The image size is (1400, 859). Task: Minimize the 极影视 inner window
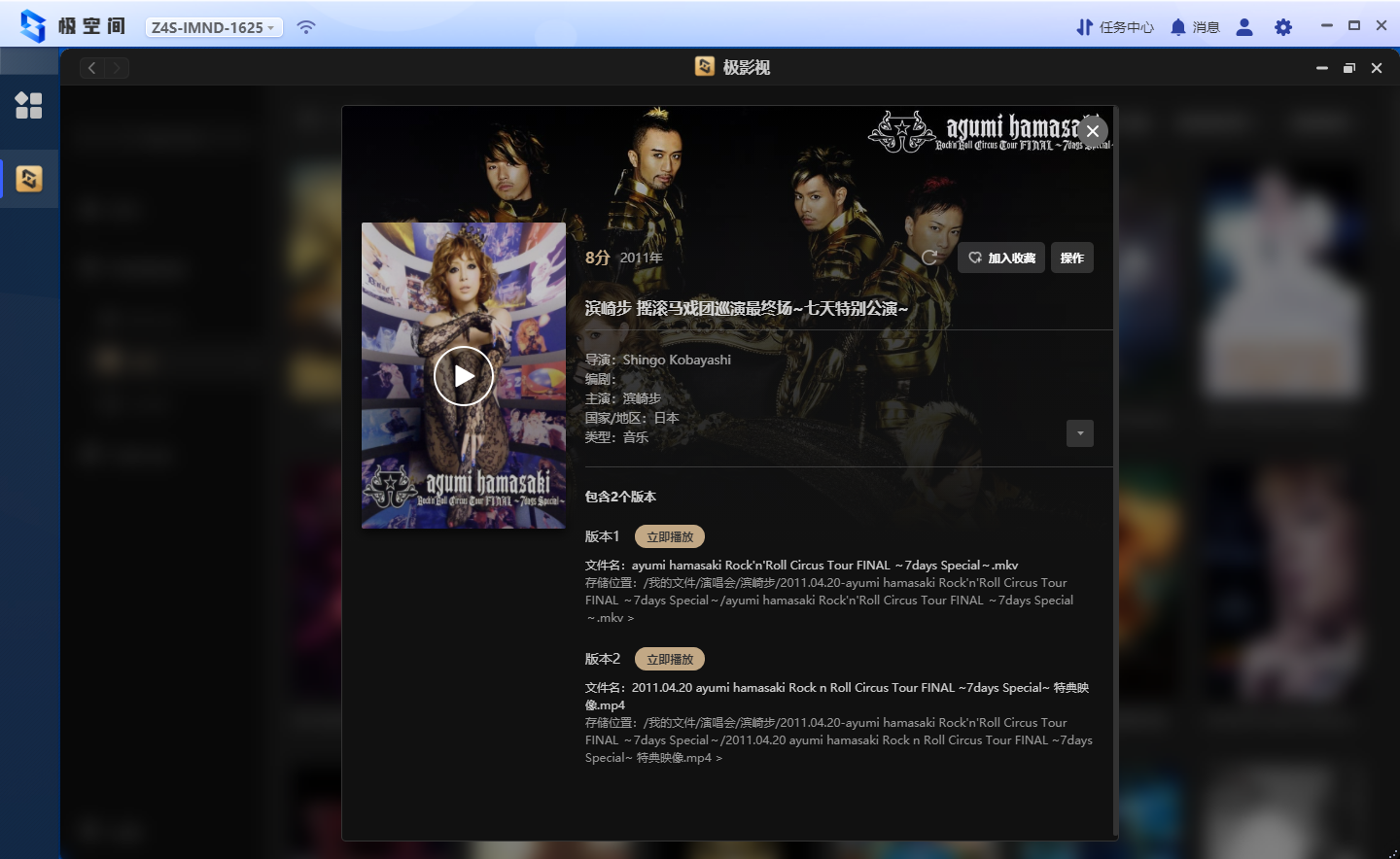(x=1322, y=68)
